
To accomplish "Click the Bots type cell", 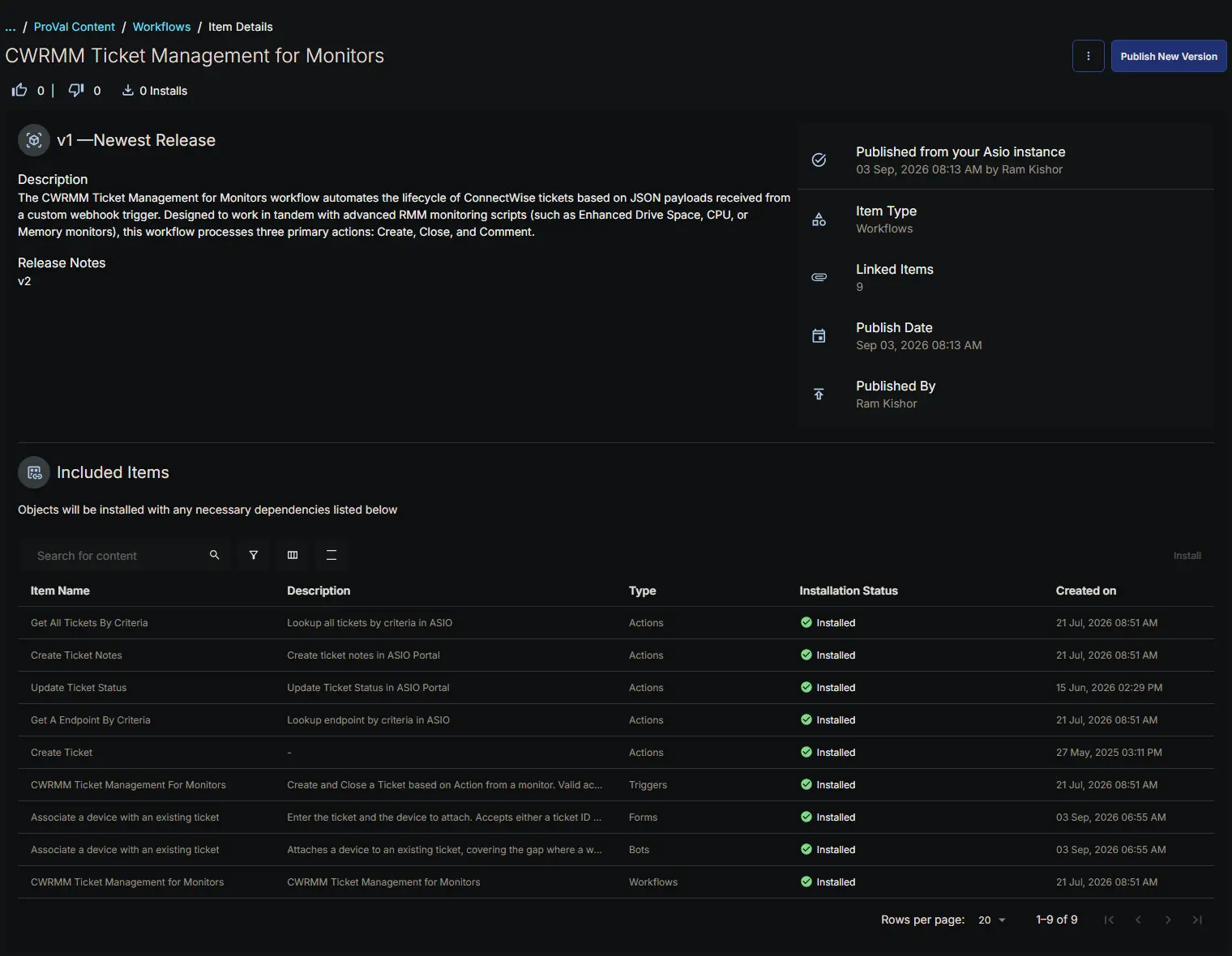I will [x=639, y=849].
